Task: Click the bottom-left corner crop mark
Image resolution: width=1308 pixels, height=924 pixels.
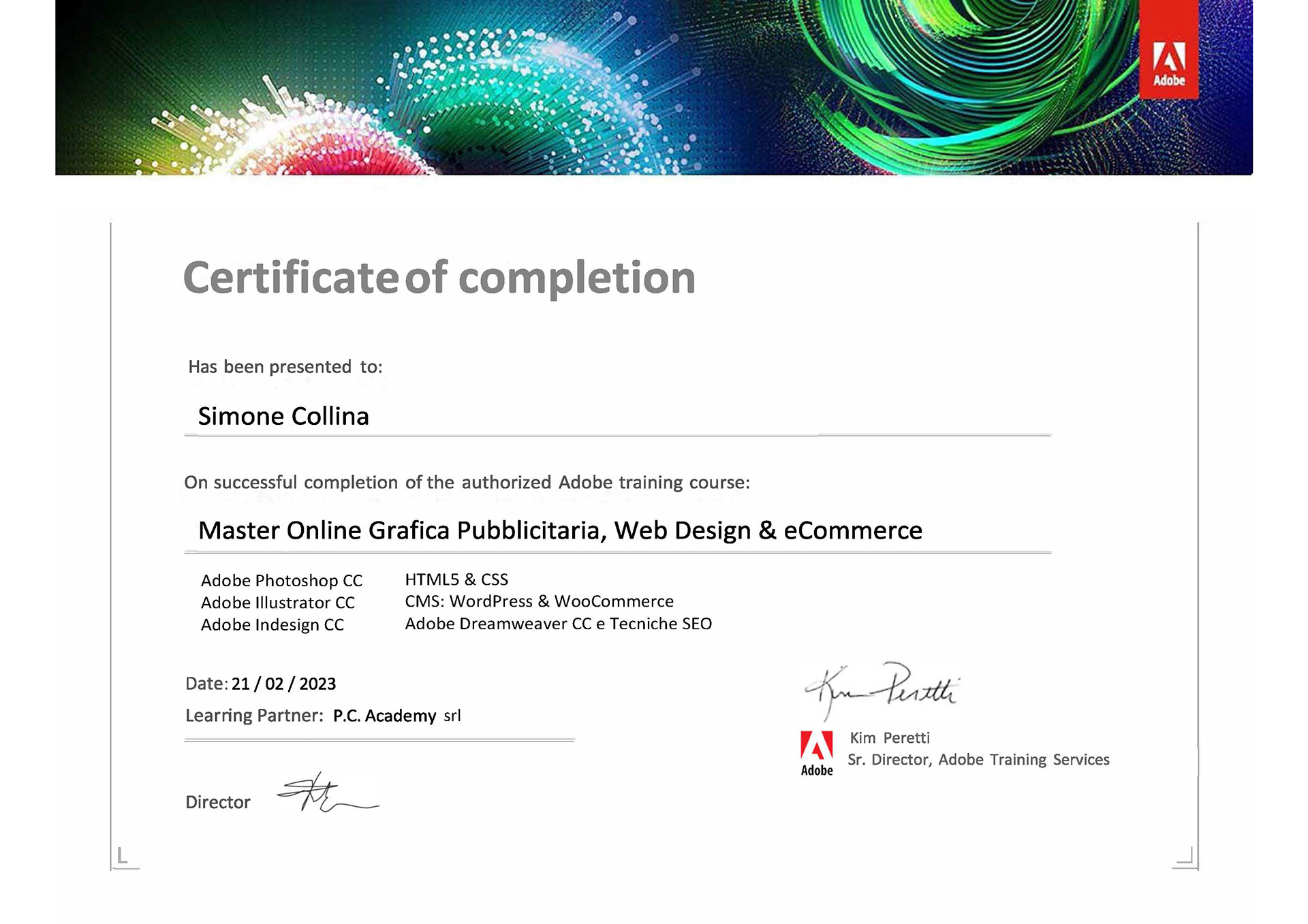Action: pos(123,856)
